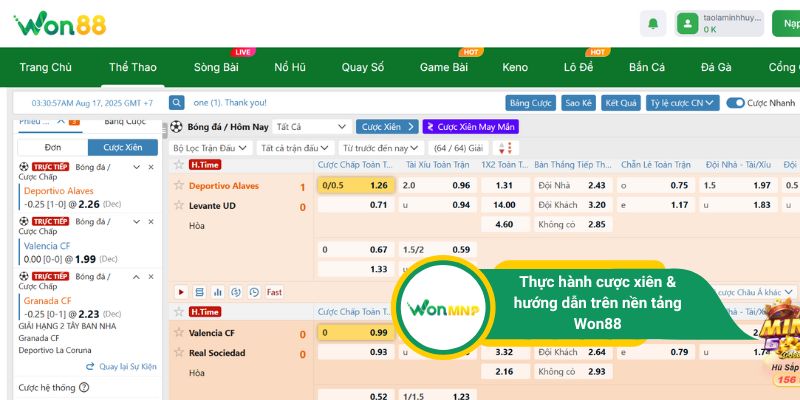Select the Cược Xiên bet slip tab
Viewport: 800px width, 400px height.
tap(123, 147)
